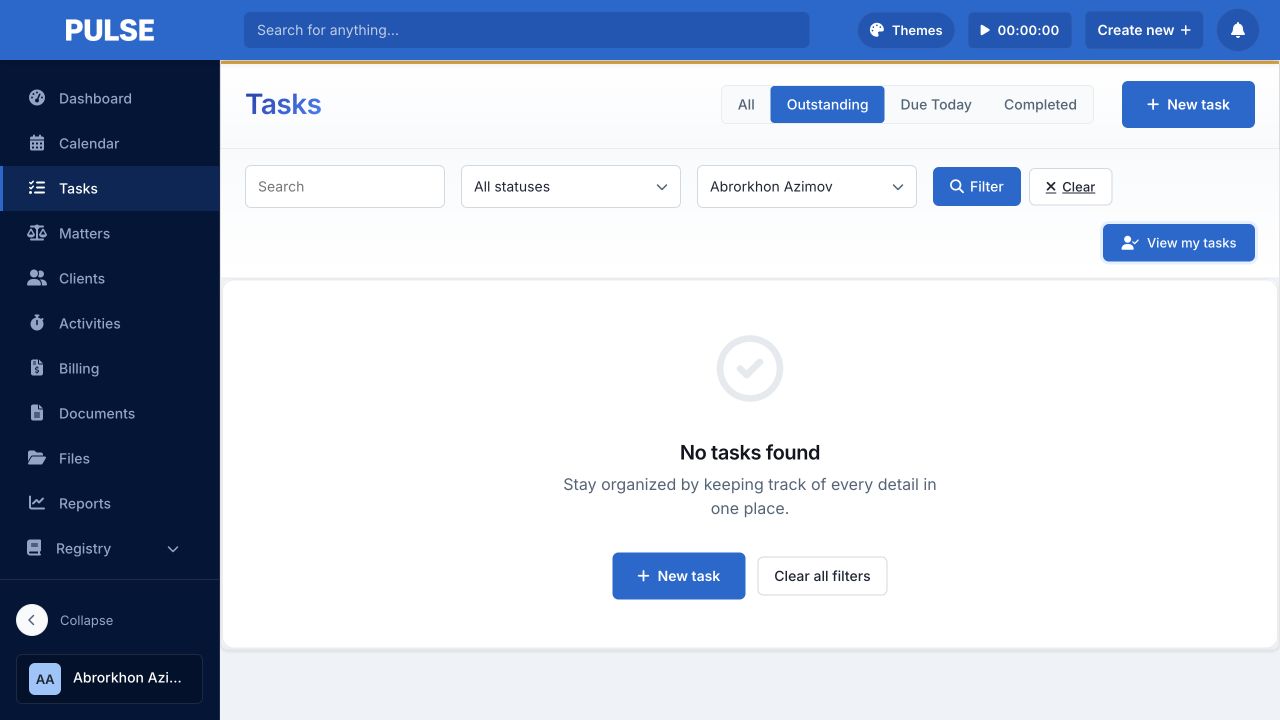Open Themes palette button
1280x720 pixels.
[906, 30]
